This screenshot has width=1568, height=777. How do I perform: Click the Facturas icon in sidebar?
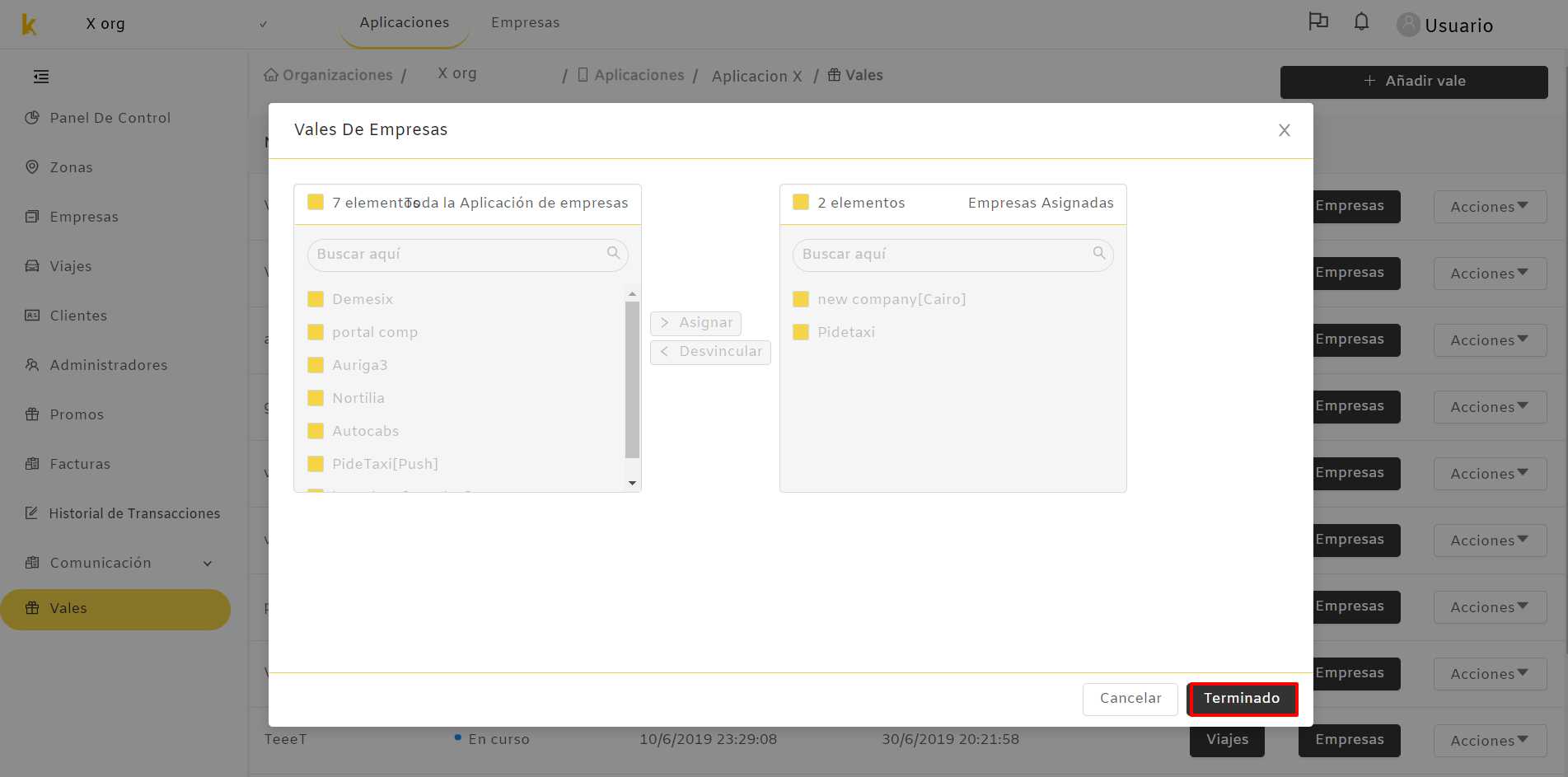click(x=32, y=464)
